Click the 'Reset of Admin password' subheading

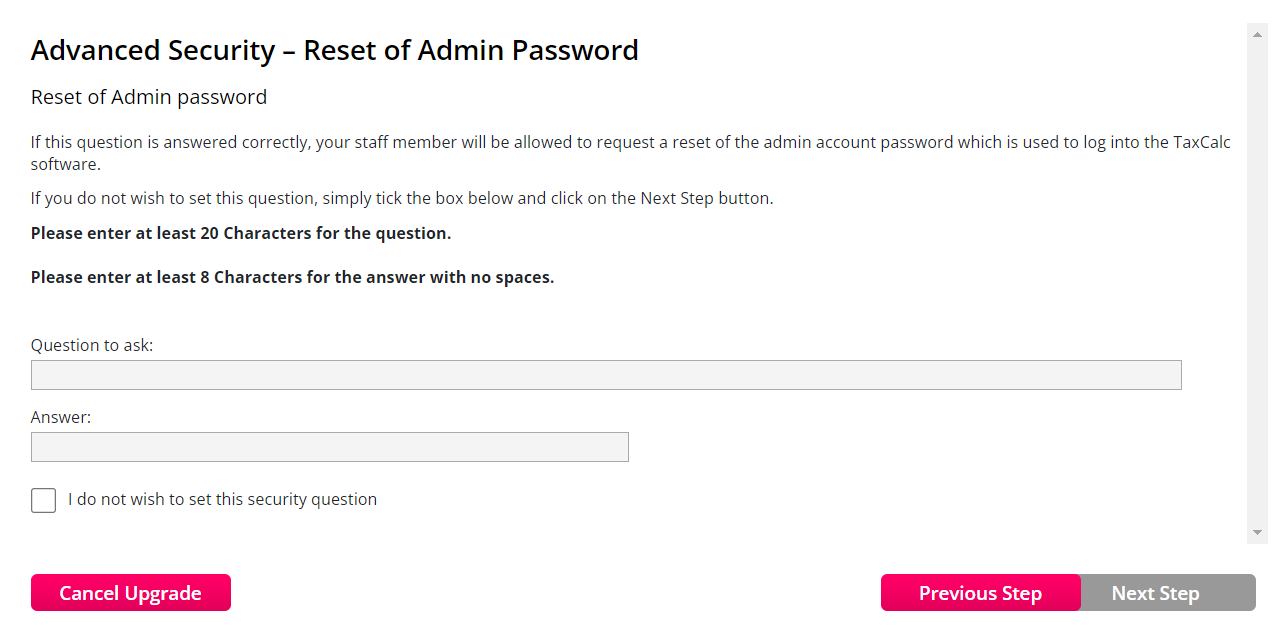pyautogui.click(x=149, y=97)
